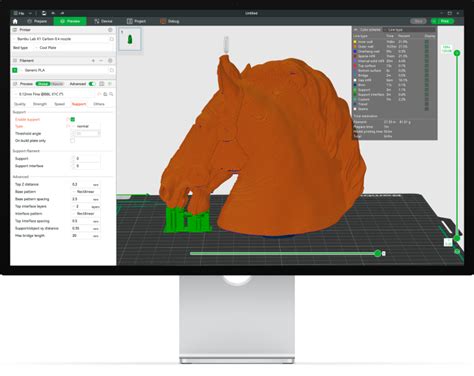Open the File menu
Image resolution: width=474 pixels, height=376 pixels.
pos(19,13)
